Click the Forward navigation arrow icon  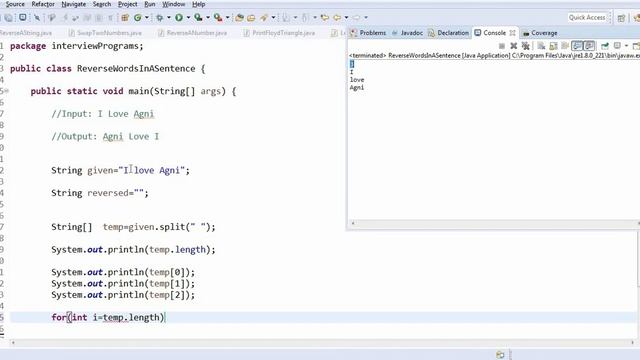coord(356,18)
